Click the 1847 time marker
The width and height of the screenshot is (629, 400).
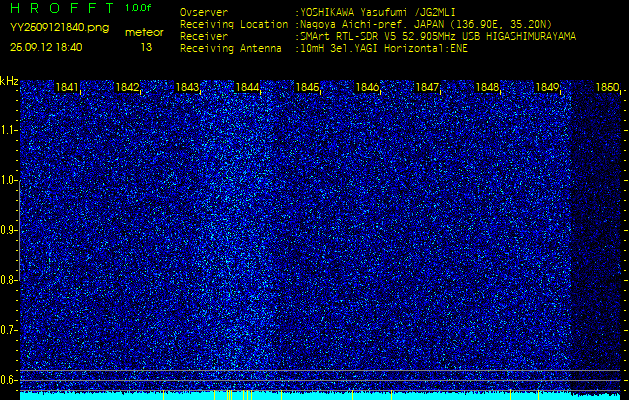click(428, 88)
